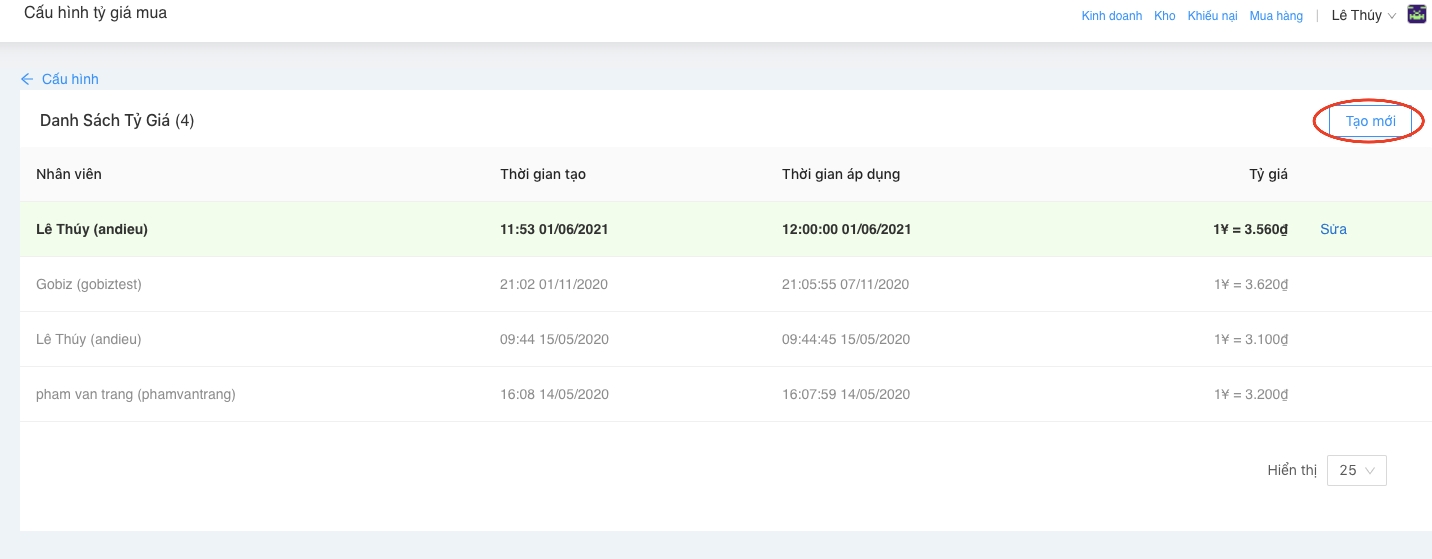The width and height of the screenshot is (1432, 559).
Task: Go to the Kho section
Action: pyautogui.click(x=1164, y=16)
